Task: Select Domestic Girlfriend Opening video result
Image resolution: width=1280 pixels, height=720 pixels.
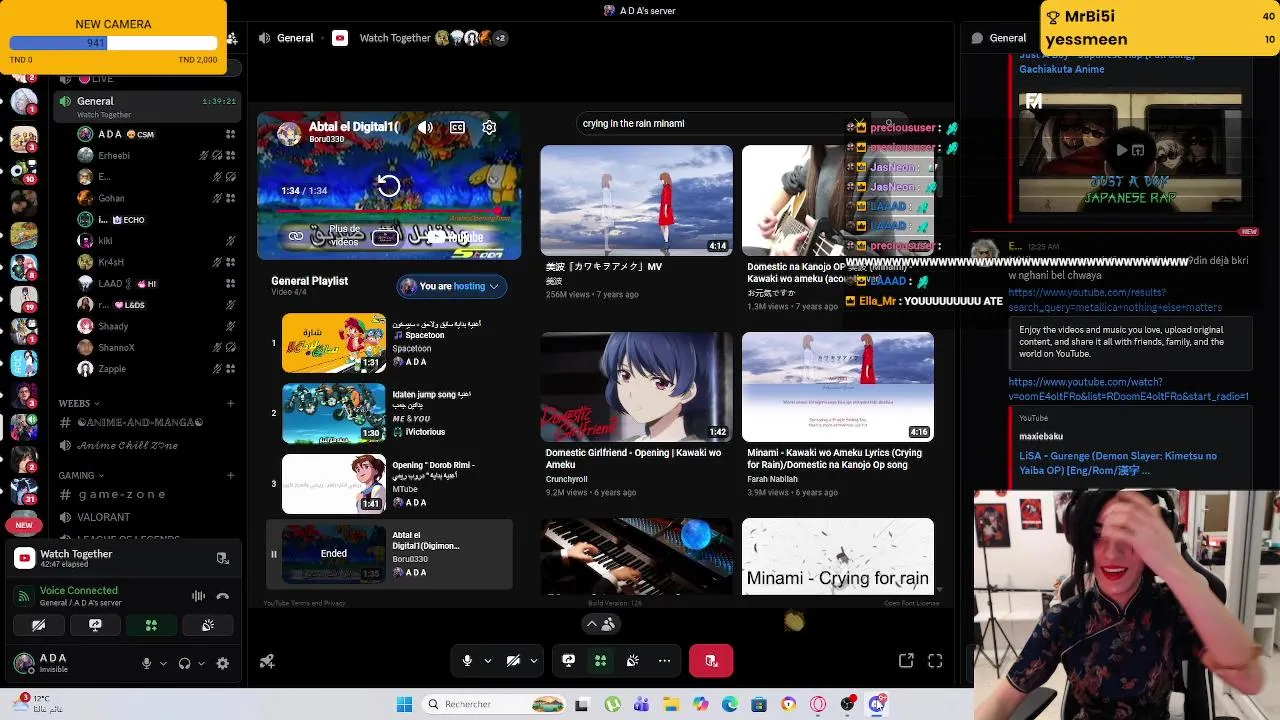Action: tap(636, 415)
